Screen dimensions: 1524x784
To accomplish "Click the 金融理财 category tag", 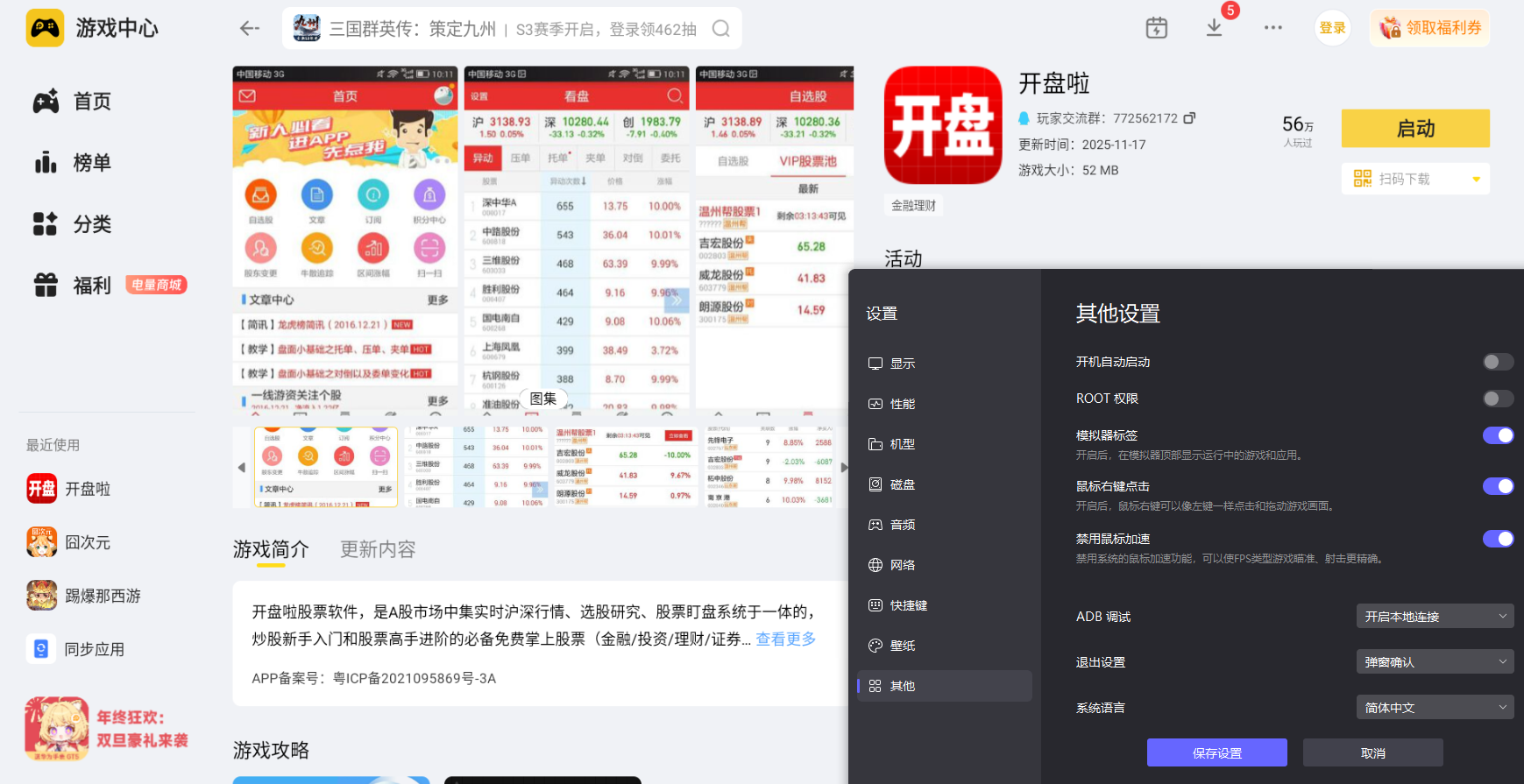I will (913, 206).
